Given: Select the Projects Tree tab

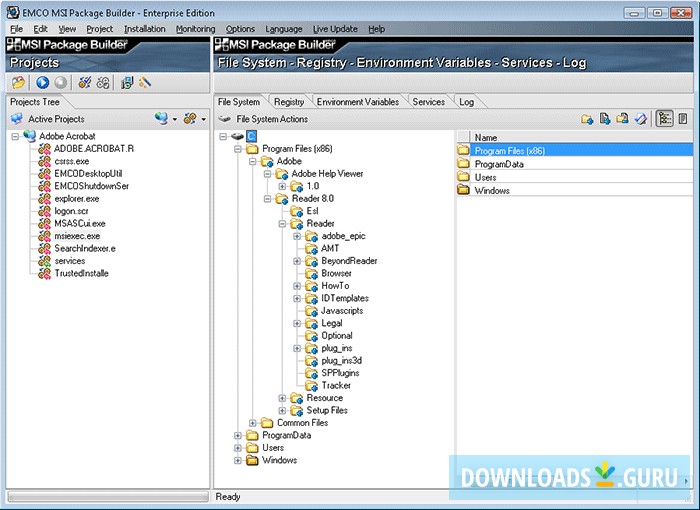Looking at the screenshot, I should coord(35,102).
